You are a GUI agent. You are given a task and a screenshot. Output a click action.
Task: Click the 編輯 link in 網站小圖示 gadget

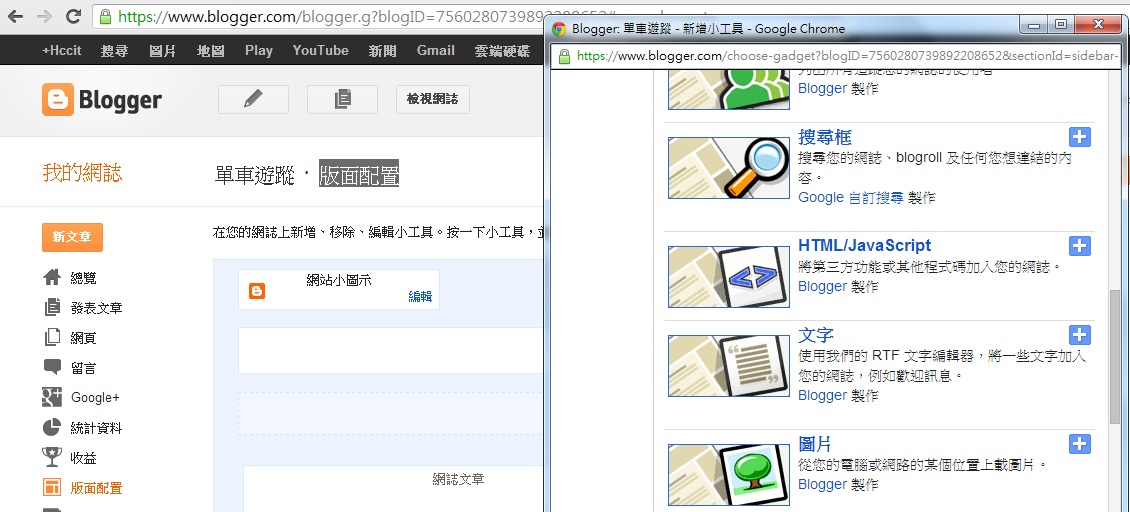420,296
